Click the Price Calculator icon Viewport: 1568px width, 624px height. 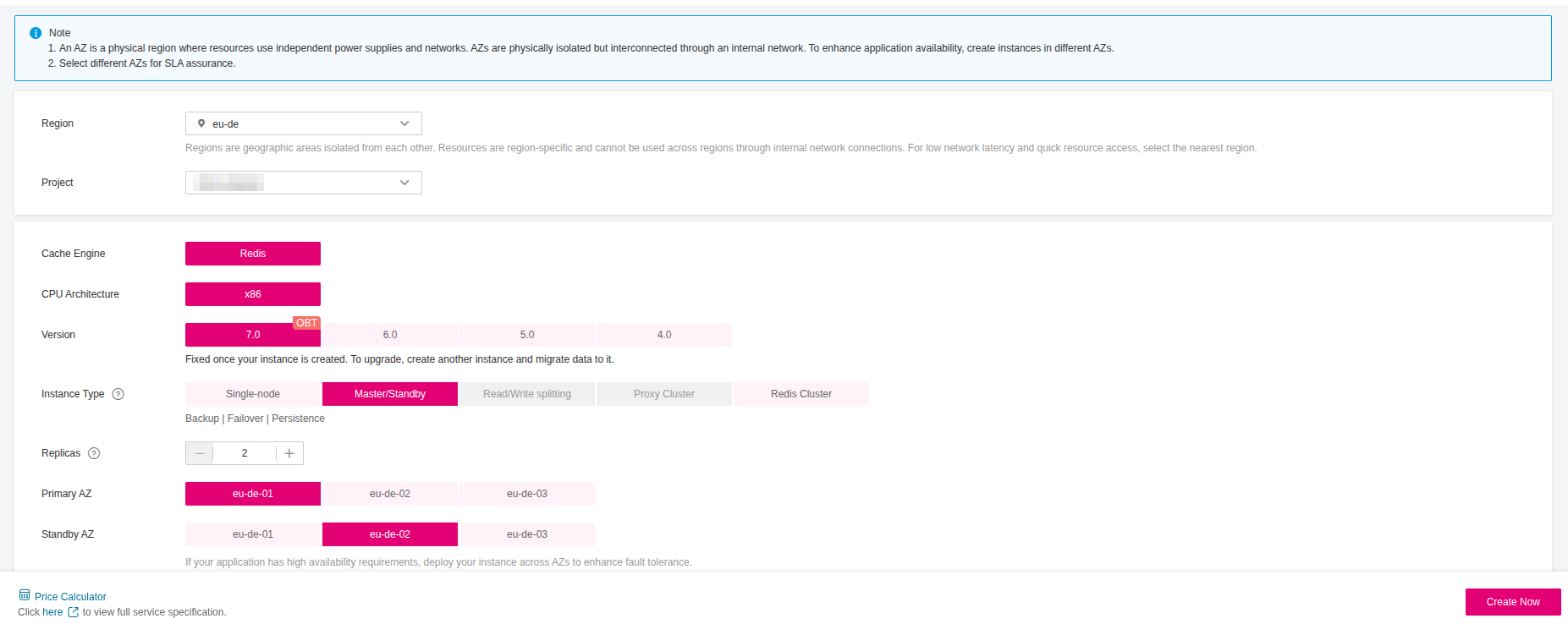25,595
